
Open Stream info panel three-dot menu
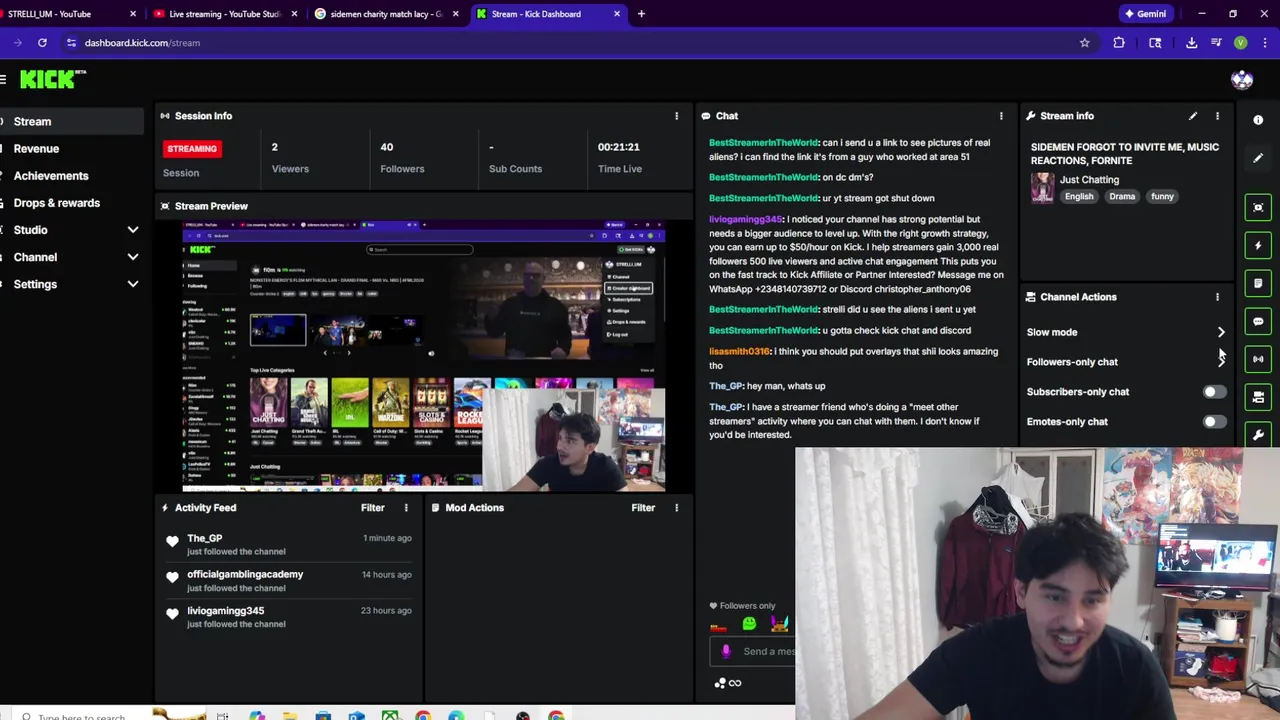(x=1217, y=116)
